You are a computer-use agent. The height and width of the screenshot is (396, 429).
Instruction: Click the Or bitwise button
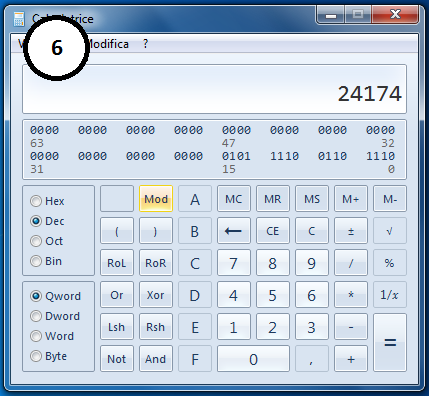tap(117, 295)
